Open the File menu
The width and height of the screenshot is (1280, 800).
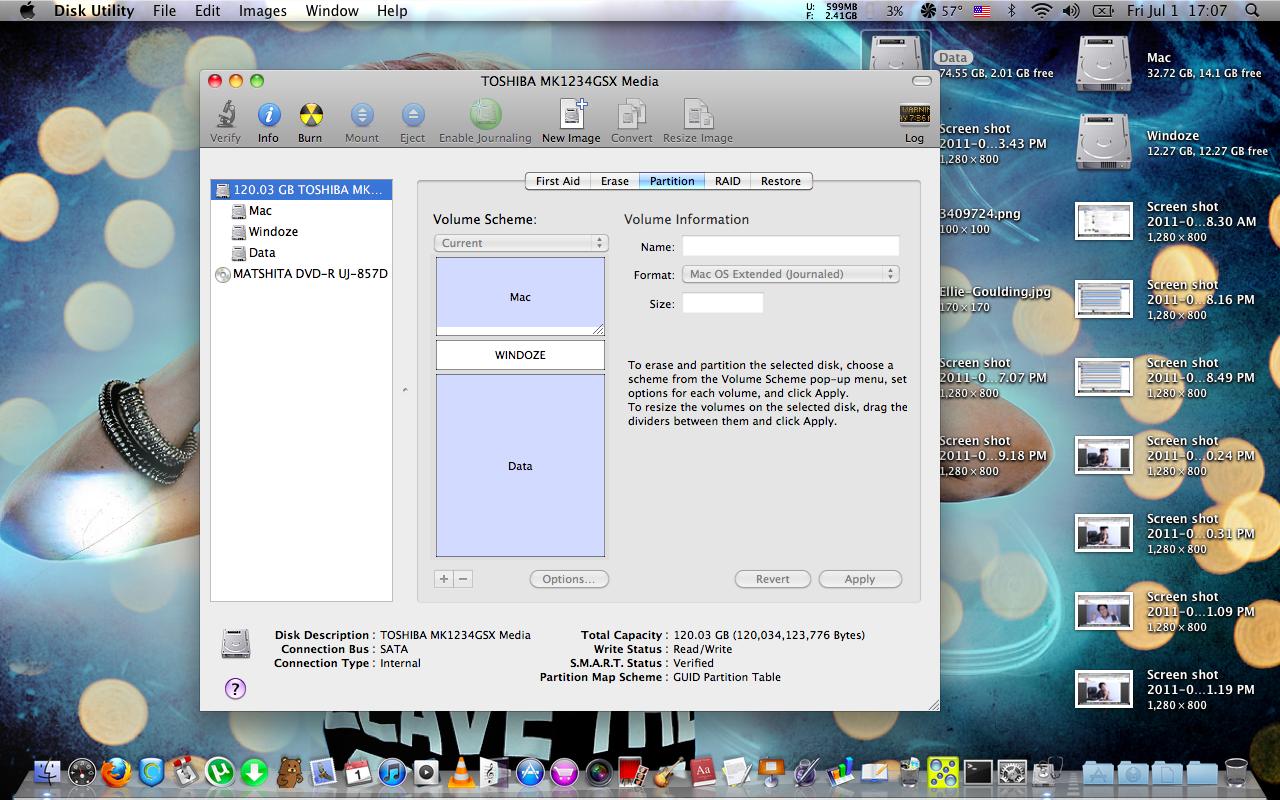click(x=164, y=11)
